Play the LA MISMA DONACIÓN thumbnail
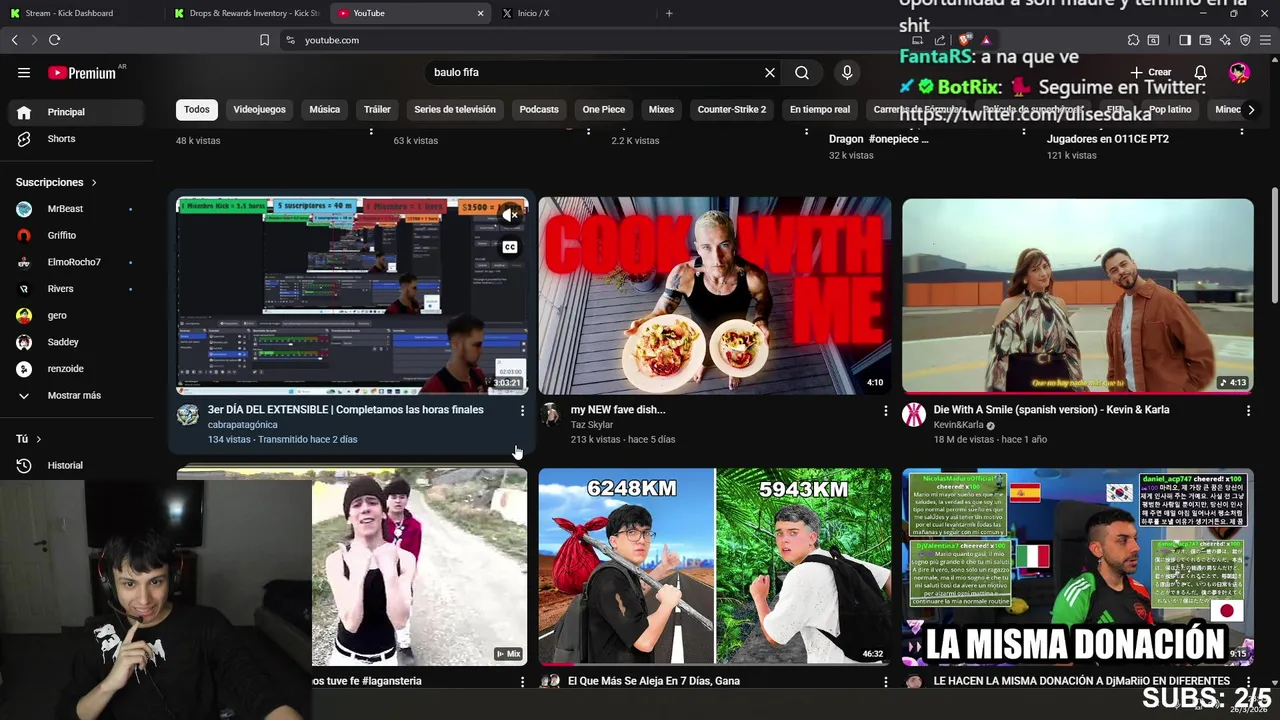1280x720 pixels. 1078,566
